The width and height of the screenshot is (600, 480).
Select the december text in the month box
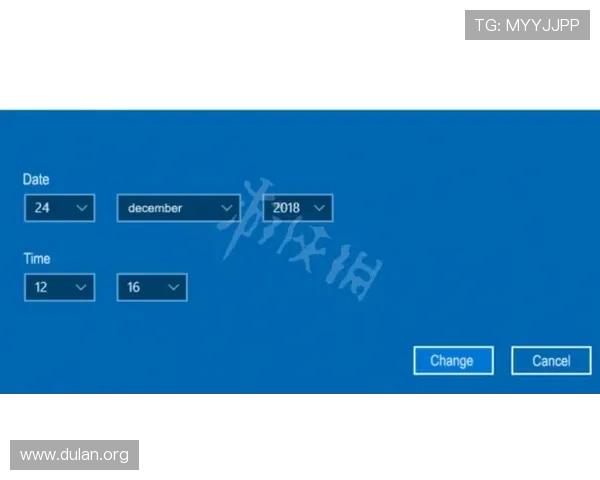click(x=155, y=208)
